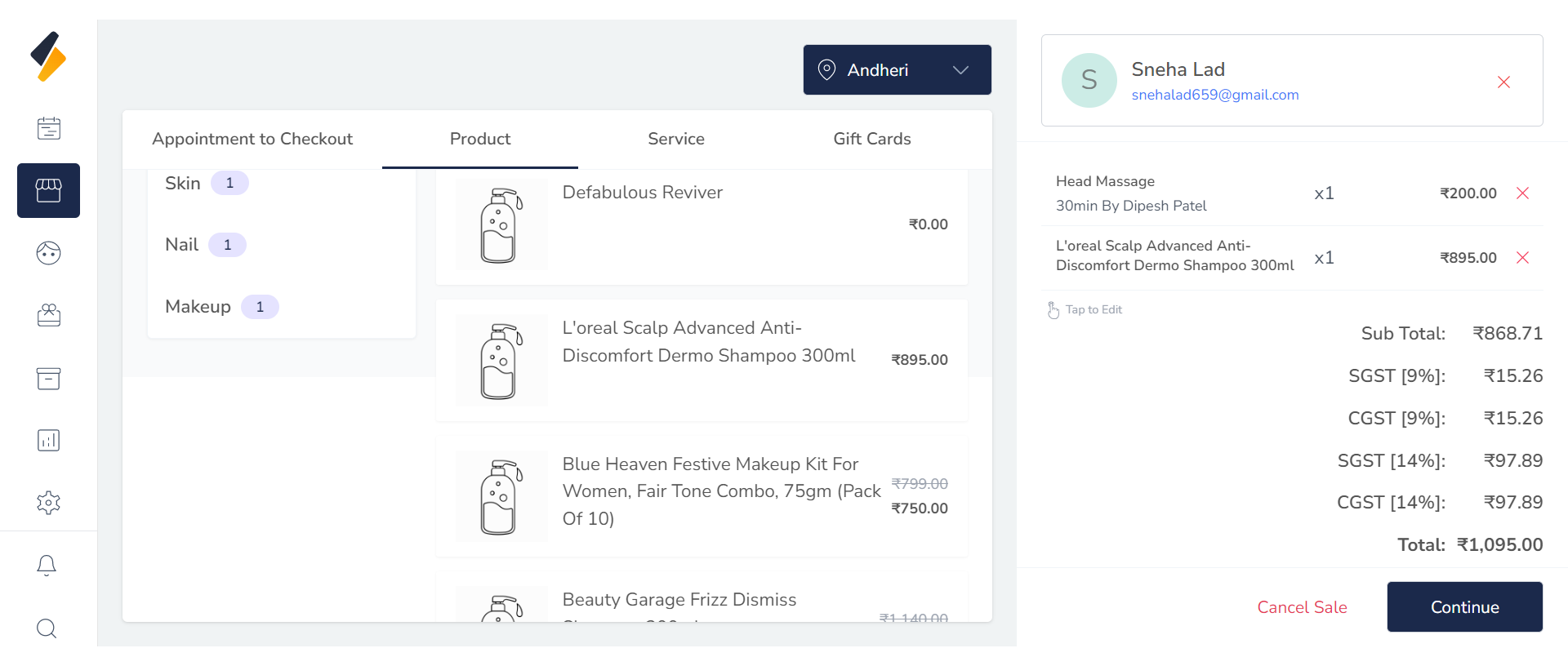Remove L'oreal shampoo from cart
1568x666 pixels.
pyautogui.click(x=1522, y=258)
